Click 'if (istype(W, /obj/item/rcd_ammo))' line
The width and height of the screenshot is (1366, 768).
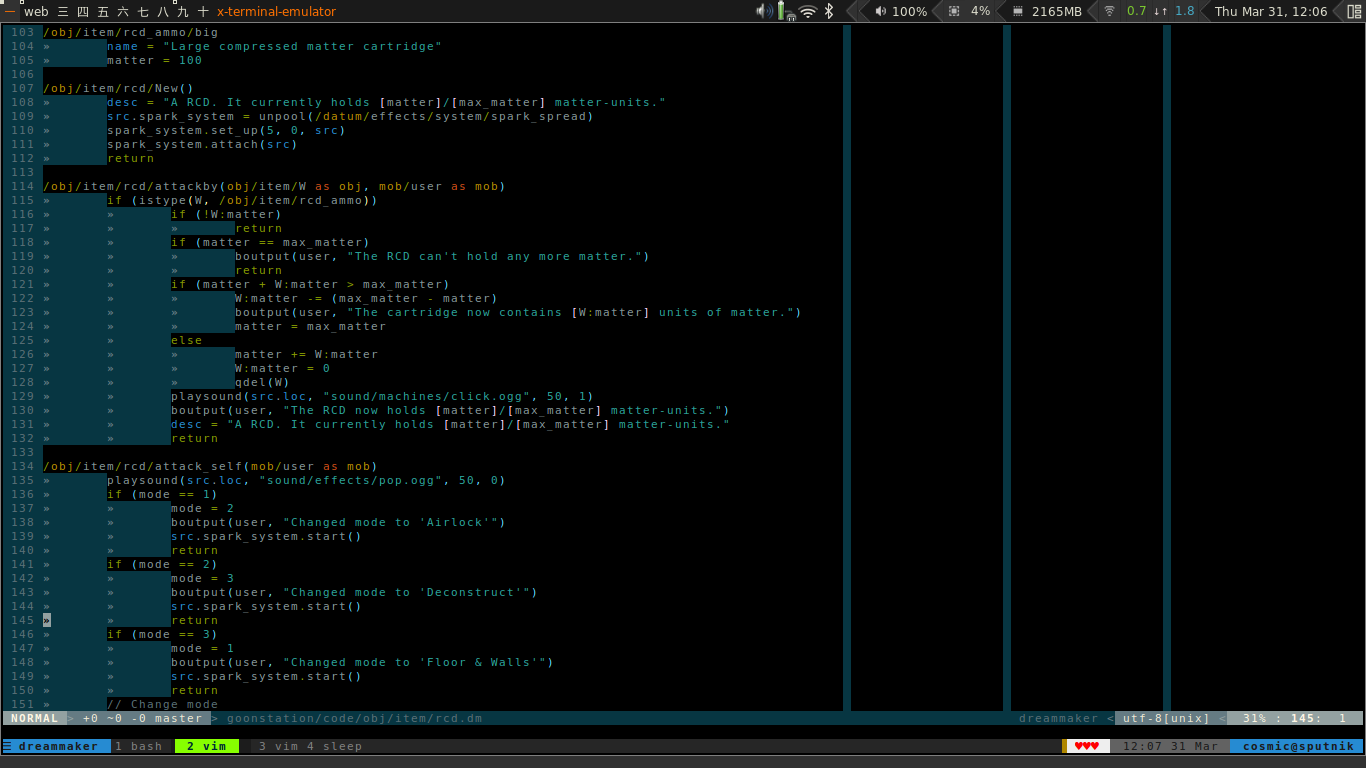point(242,200)
